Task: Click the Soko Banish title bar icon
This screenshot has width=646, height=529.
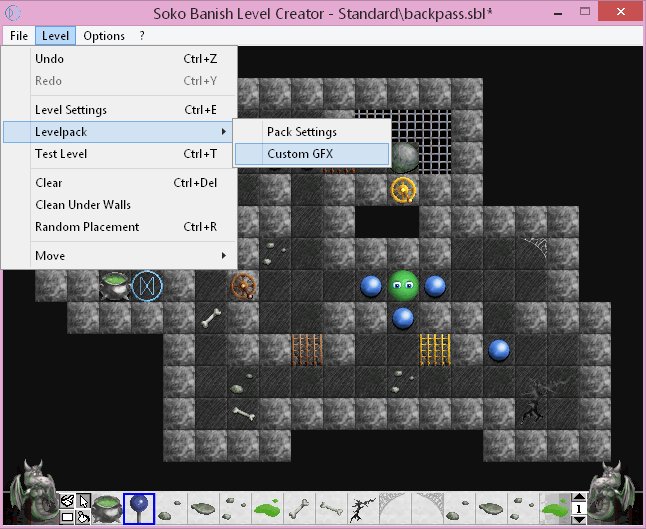Action: [x=12, y=13]
